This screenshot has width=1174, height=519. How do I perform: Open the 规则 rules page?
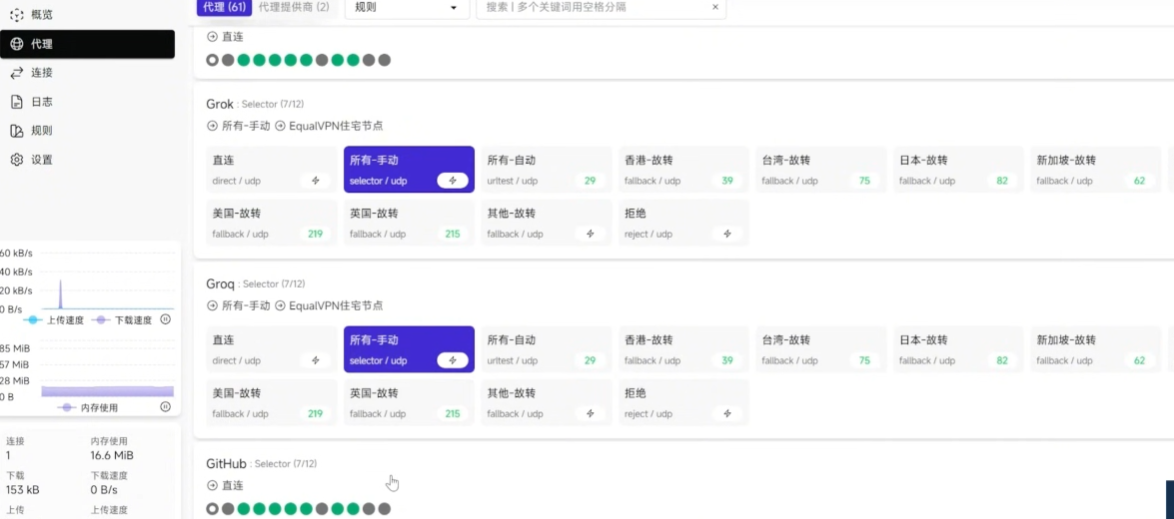(88, 131)
